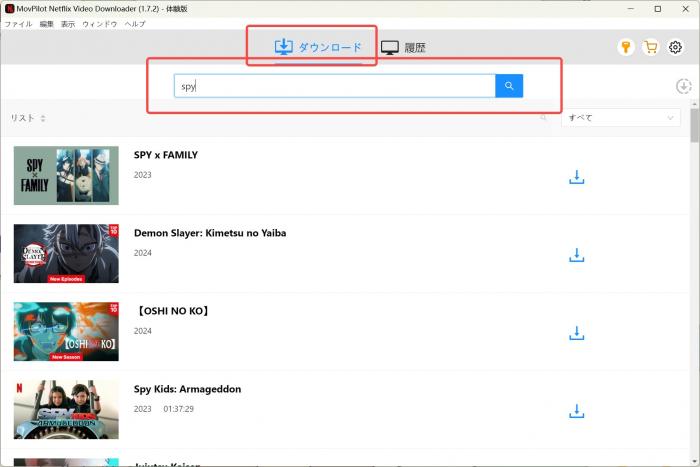Viewport: 700px width, 467px height.
Task: Open the ウィンドウ menu
Action: coord(100,24)
